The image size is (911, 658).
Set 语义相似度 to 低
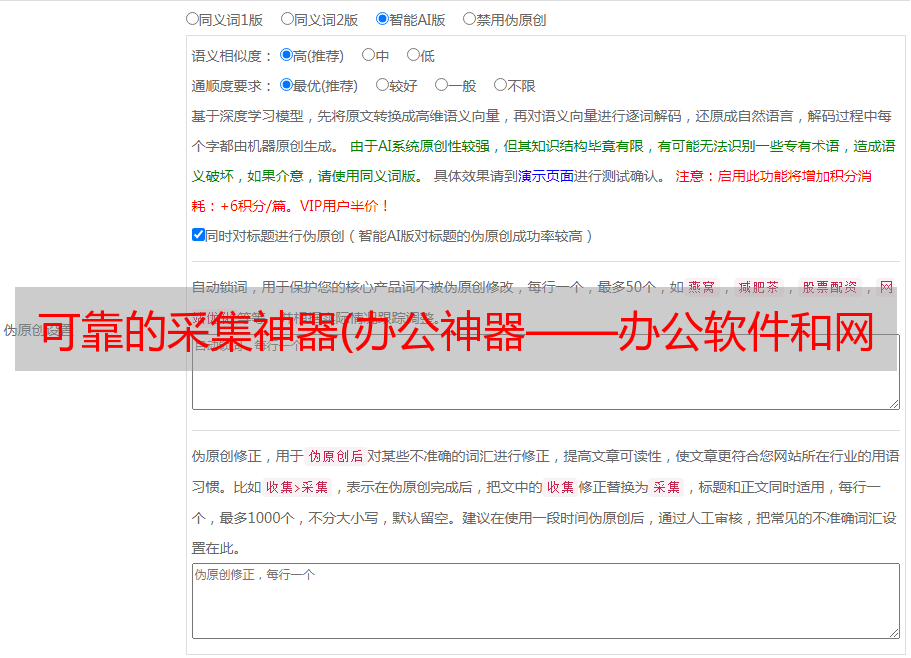pyautogui.click(x=413, y=56)
